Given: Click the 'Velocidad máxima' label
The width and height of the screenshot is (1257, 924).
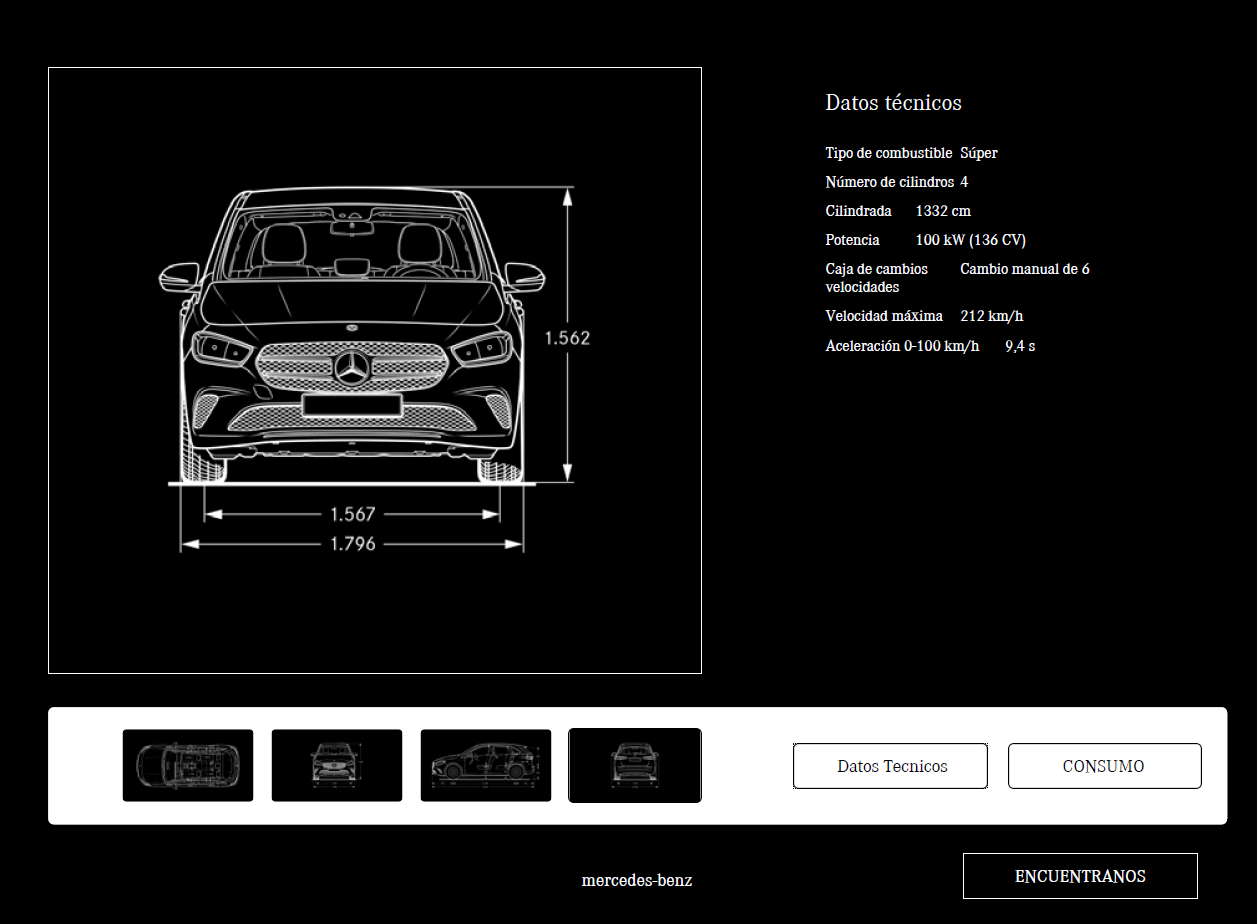Looking at the screenshot, I should (x=884, y=316).
